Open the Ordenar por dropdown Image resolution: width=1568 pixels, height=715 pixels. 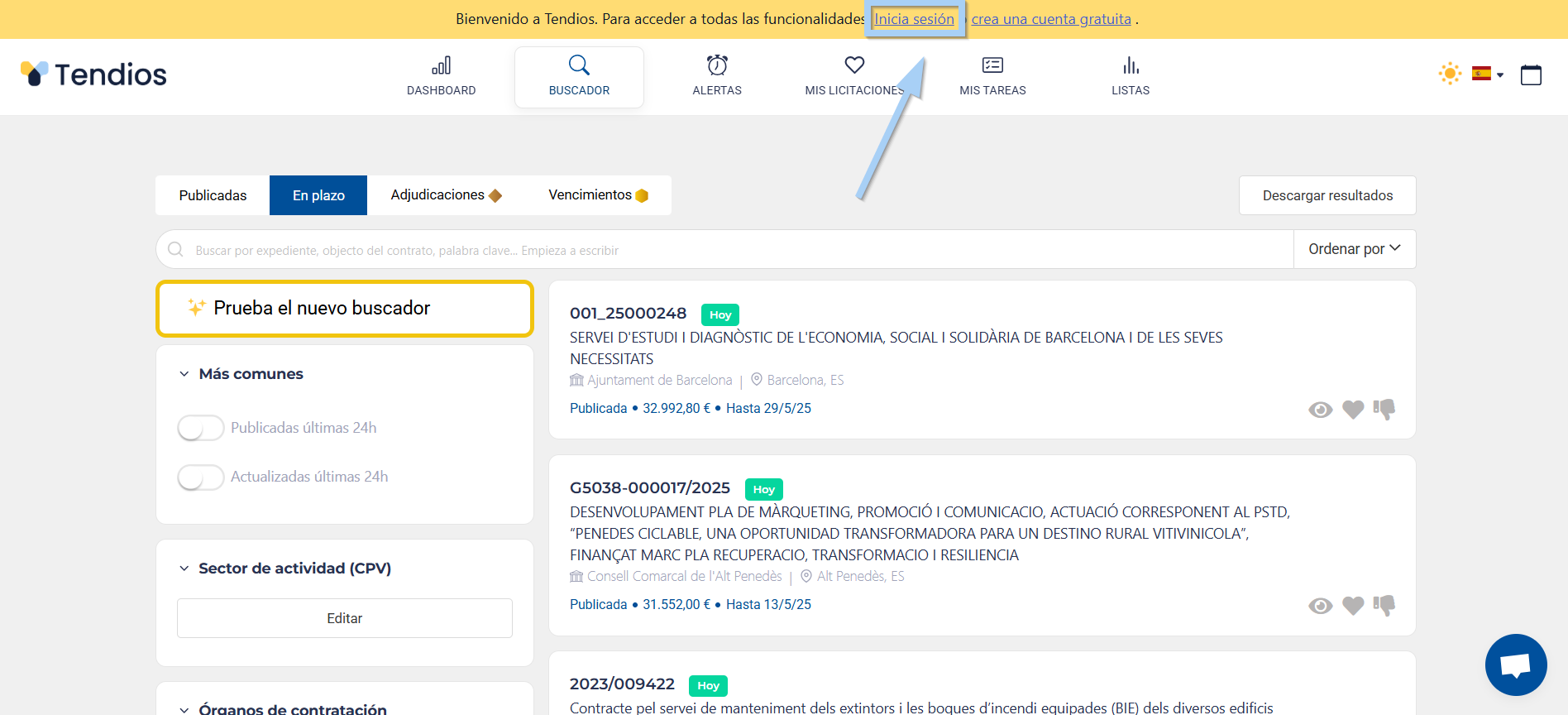(1354, 249)
